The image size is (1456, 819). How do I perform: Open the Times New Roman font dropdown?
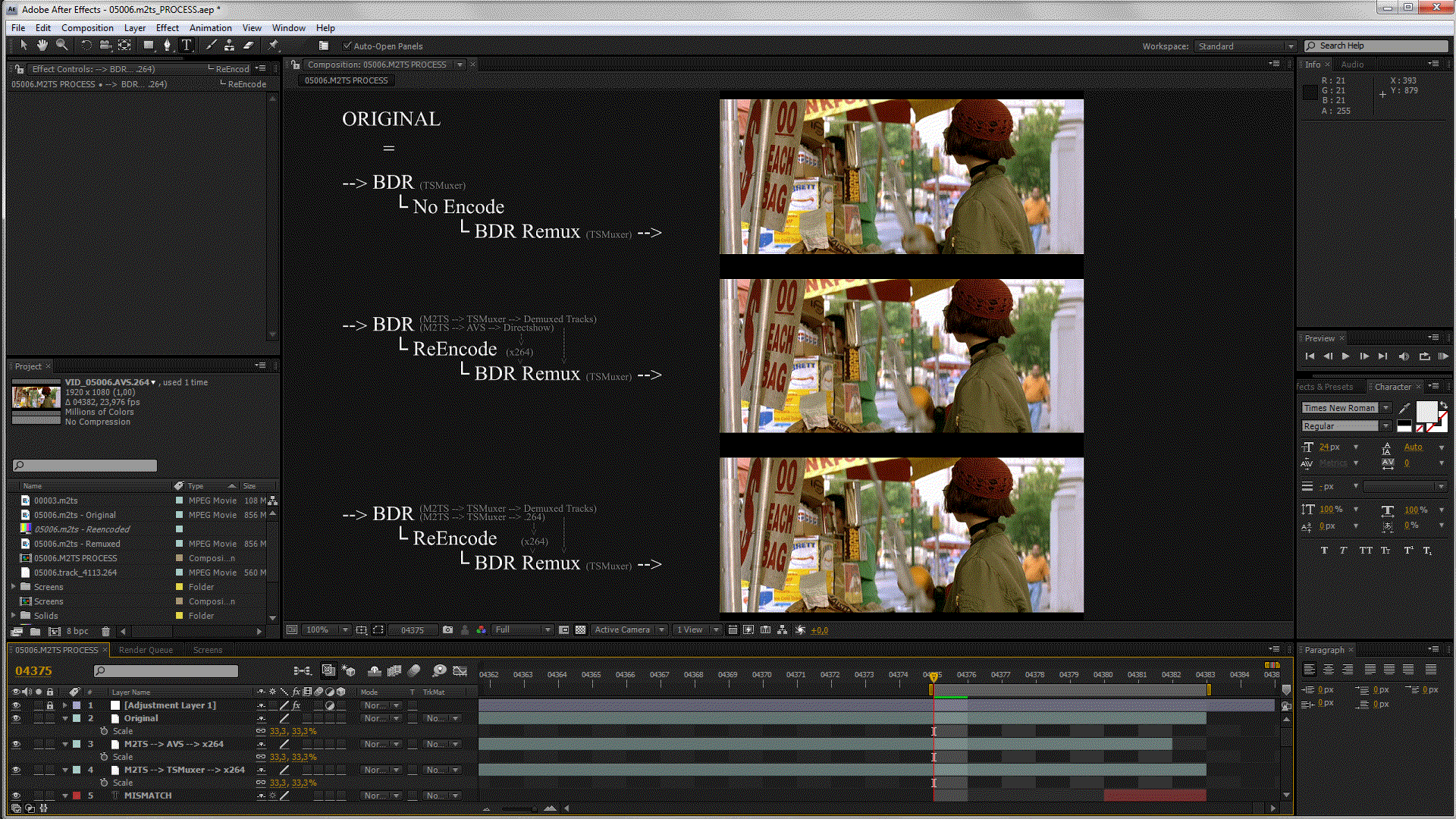coord(1385,408)
